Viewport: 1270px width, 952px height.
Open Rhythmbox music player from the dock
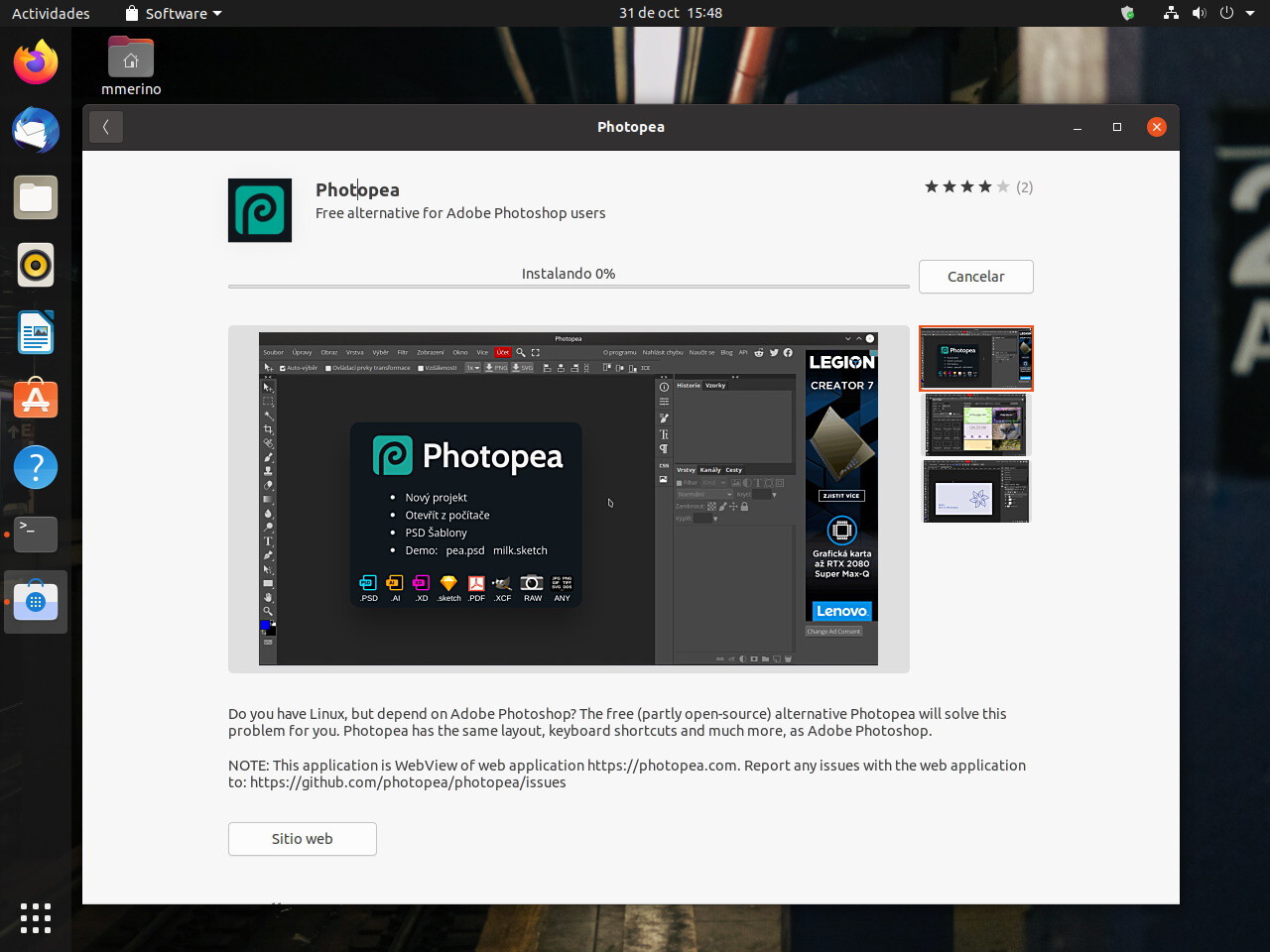pyautogui.click(x=36, y=265)
